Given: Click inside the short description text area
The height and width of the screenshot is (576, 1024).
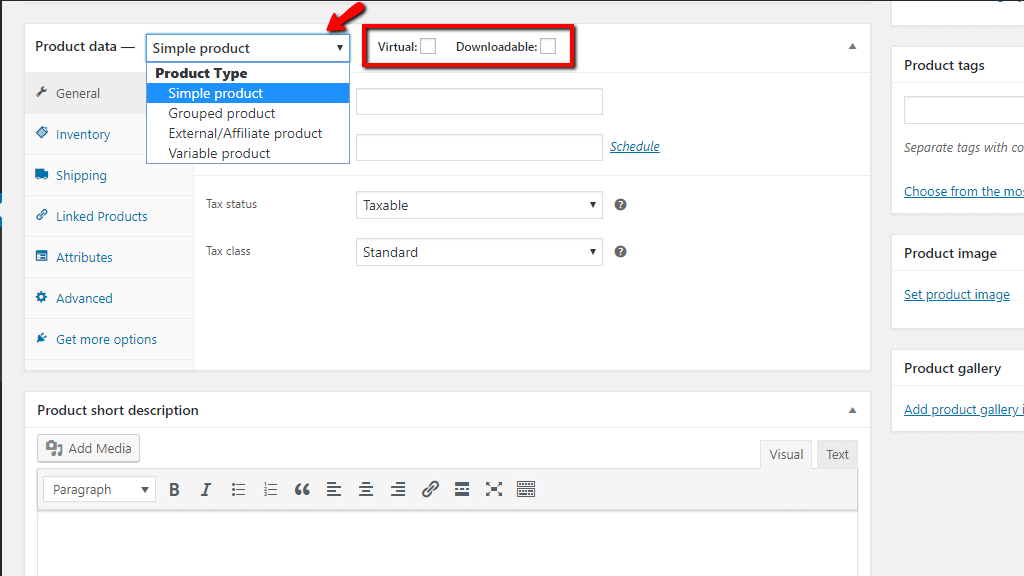Looking at the screenshot, I should [x=447, y=544].
